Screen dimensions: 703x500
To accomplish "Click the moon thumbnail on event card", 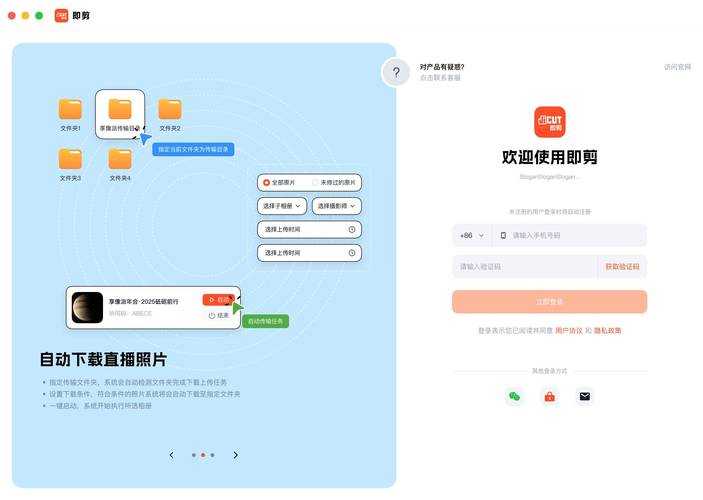I will pyautogui.click(x=87, y=308).
